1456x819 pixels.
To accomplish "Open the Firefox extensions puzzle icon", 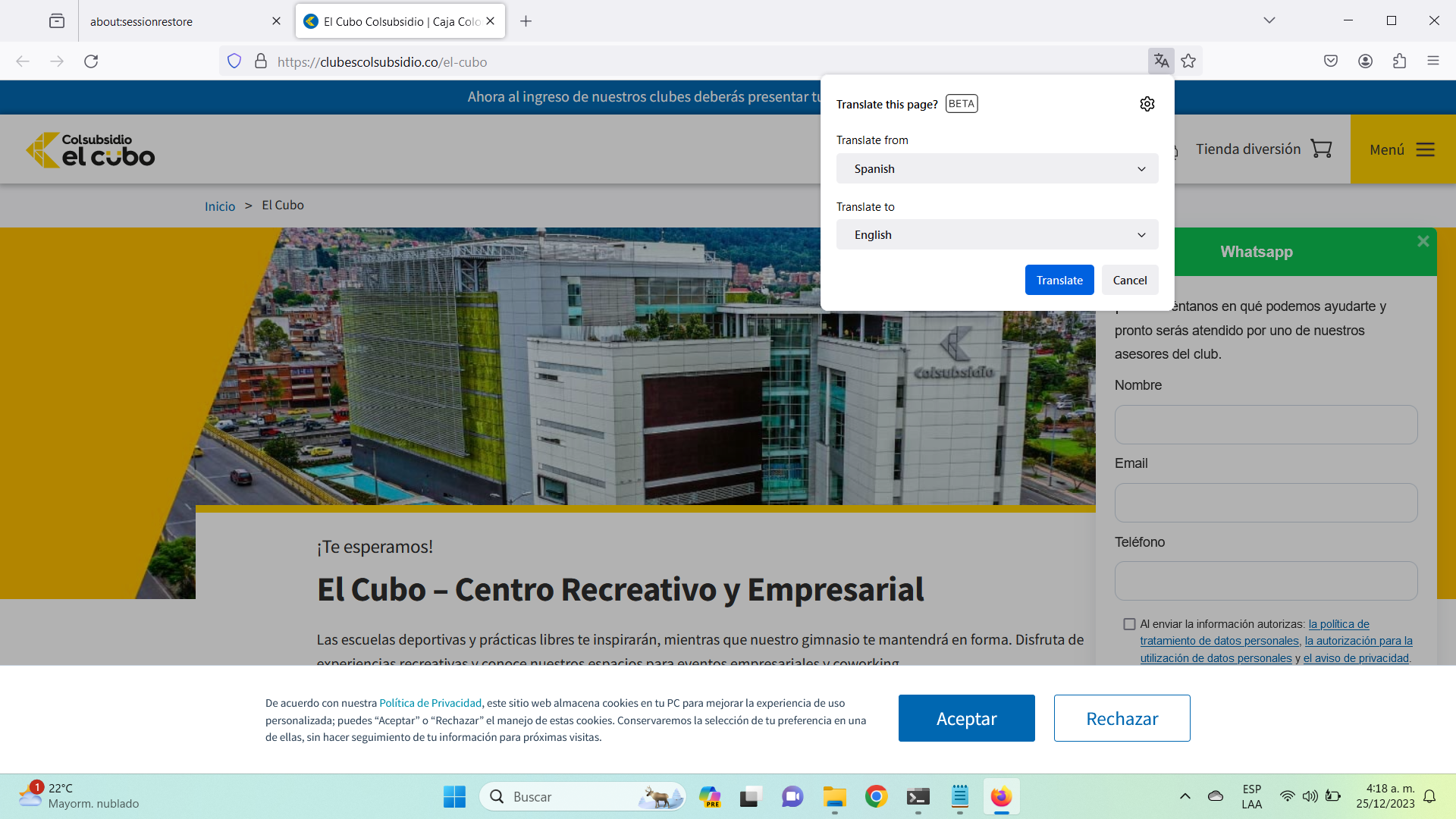I will pos(1399,61).
